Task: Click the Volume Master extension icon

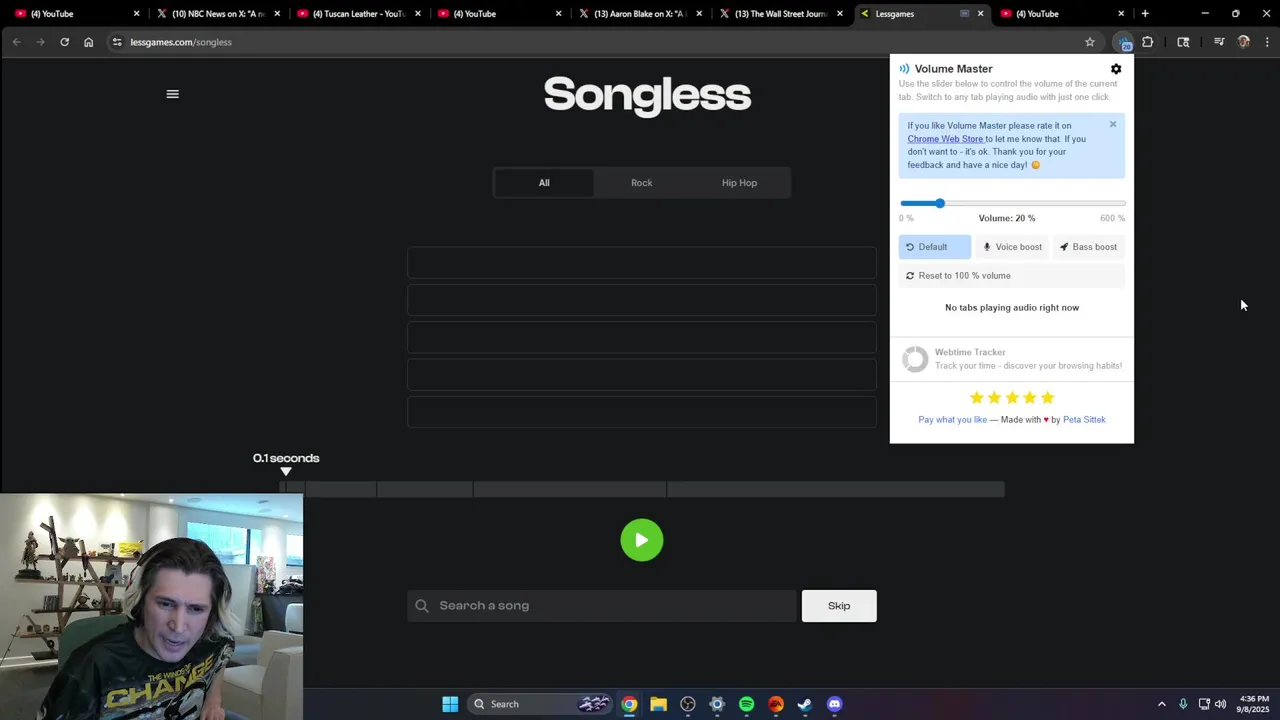Action: point(1125,42)
